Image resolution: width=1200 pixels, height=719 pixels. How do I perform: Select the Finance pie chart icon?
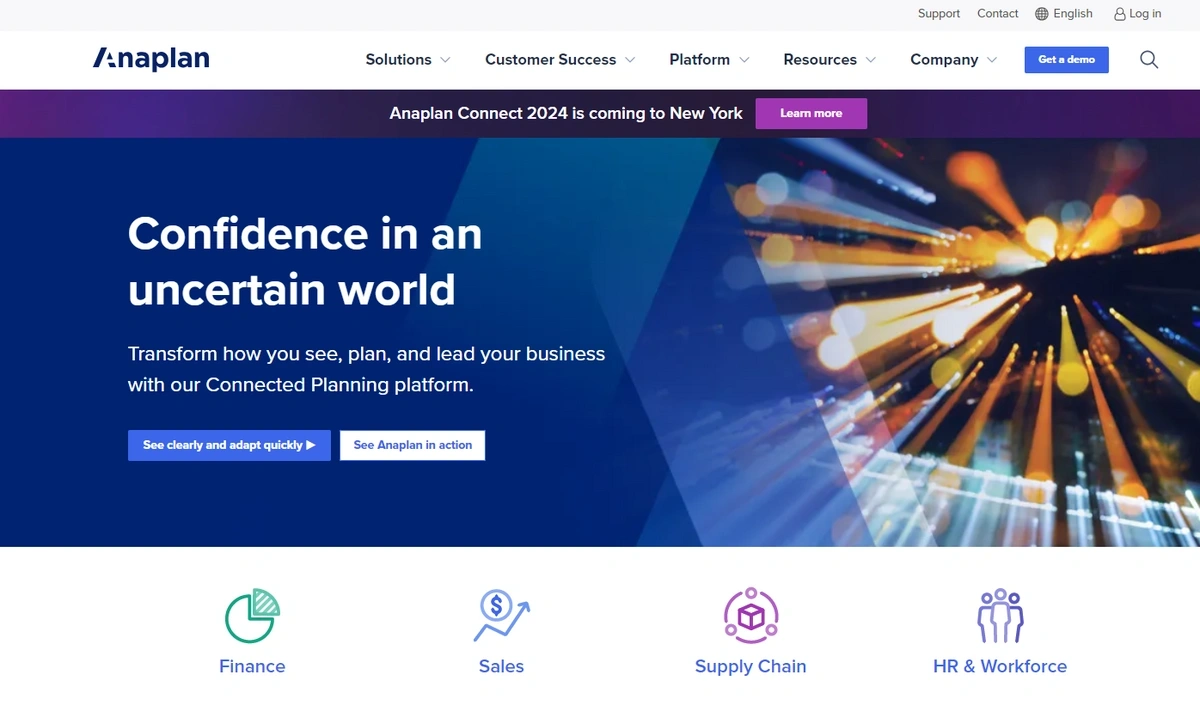(252, 615)
